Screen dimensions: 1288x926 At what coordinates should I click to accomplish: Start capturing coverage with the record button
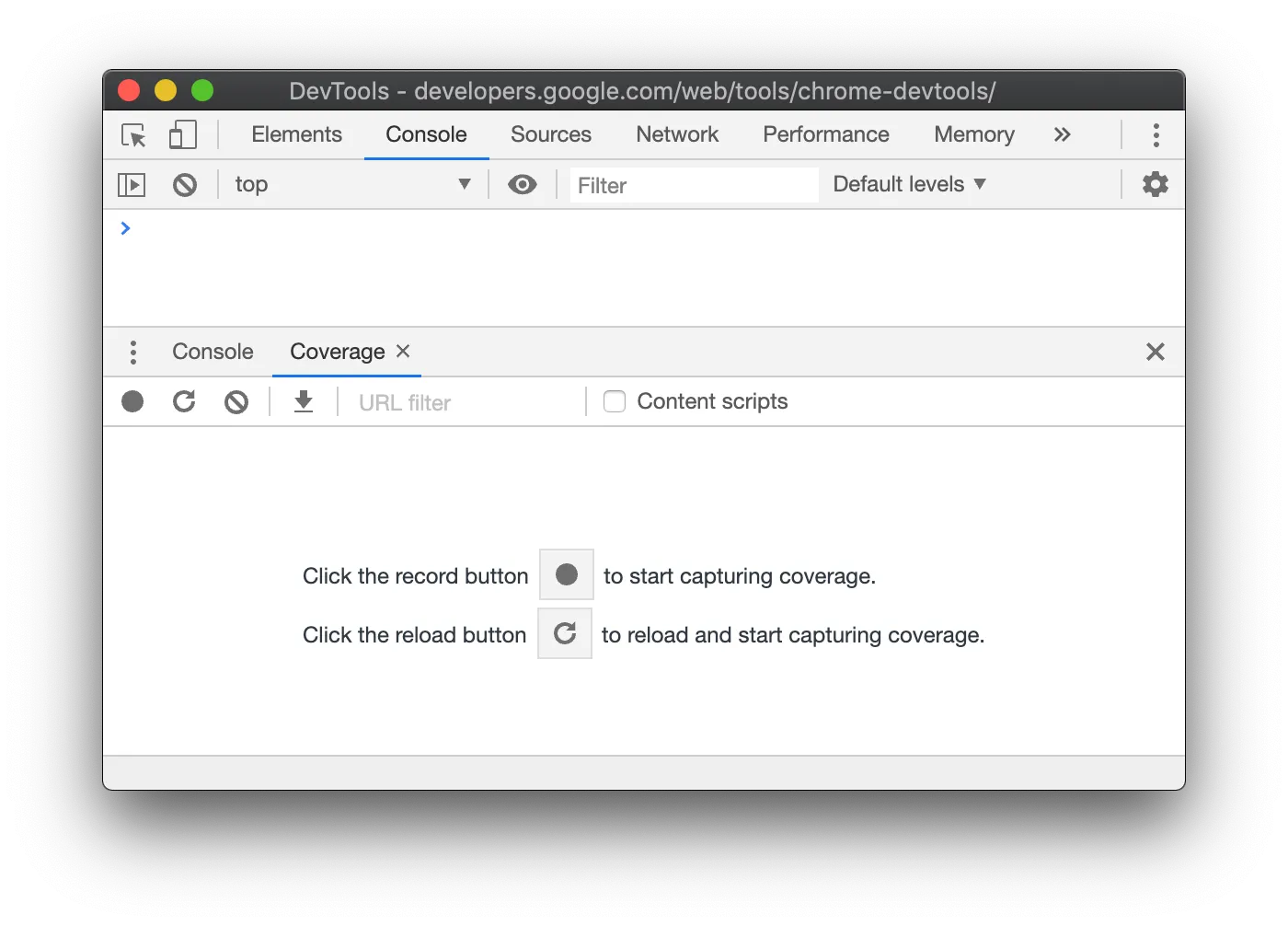point(132,401)
